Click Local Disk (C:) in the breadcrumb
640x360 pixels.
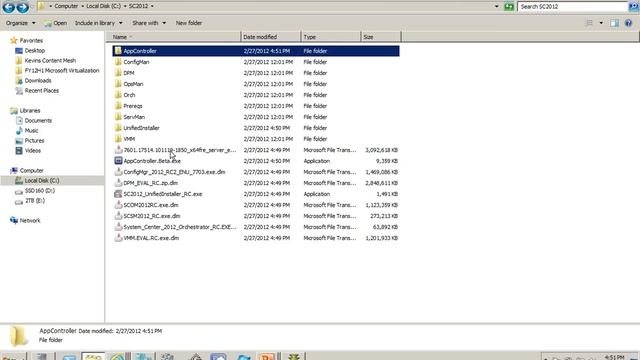tap(104, 6)
